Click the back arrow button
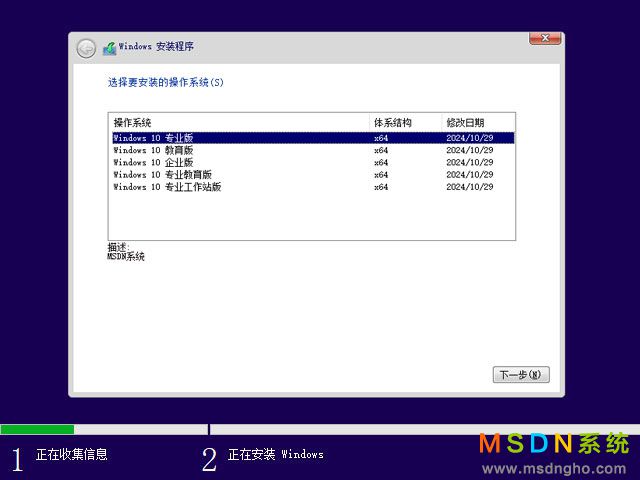 tap(86, 49)
